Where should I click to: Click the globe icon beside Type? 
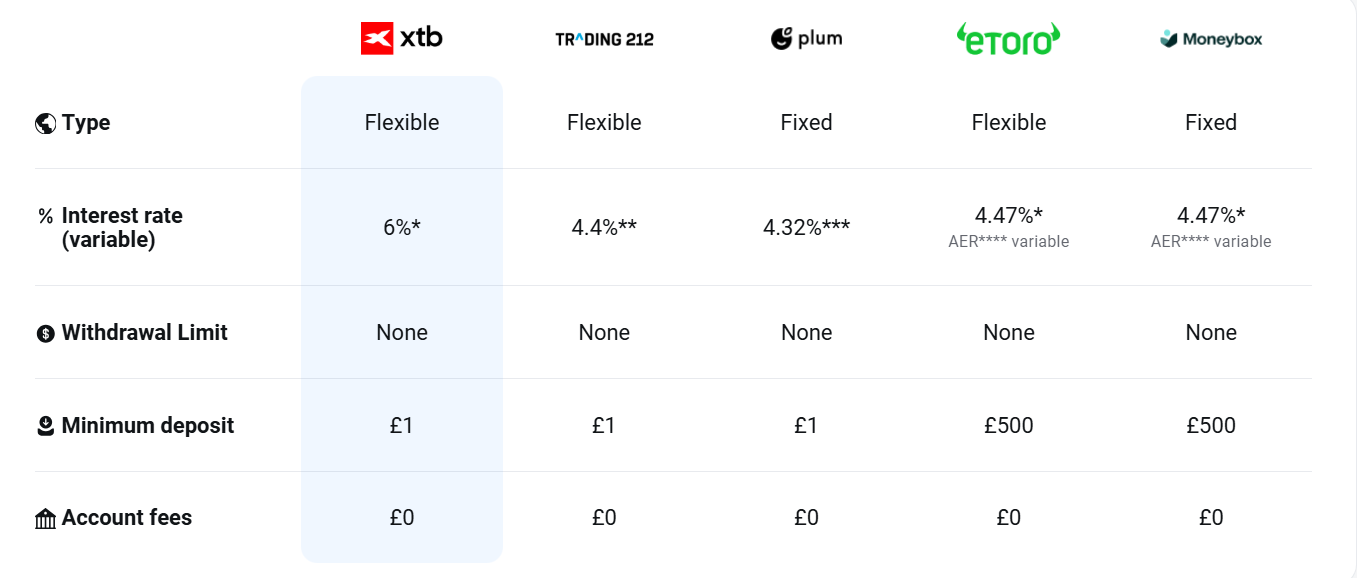[45, 123]
